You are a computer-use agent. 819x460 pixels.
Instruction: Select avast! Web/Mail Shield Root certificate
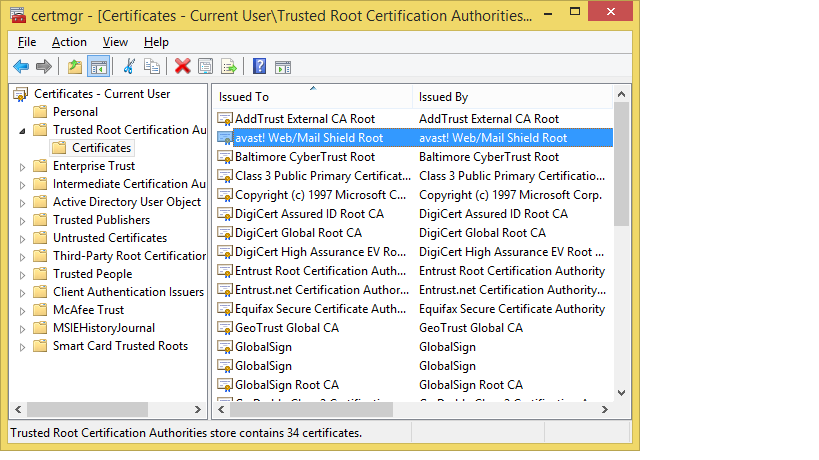tap(414, 138)
